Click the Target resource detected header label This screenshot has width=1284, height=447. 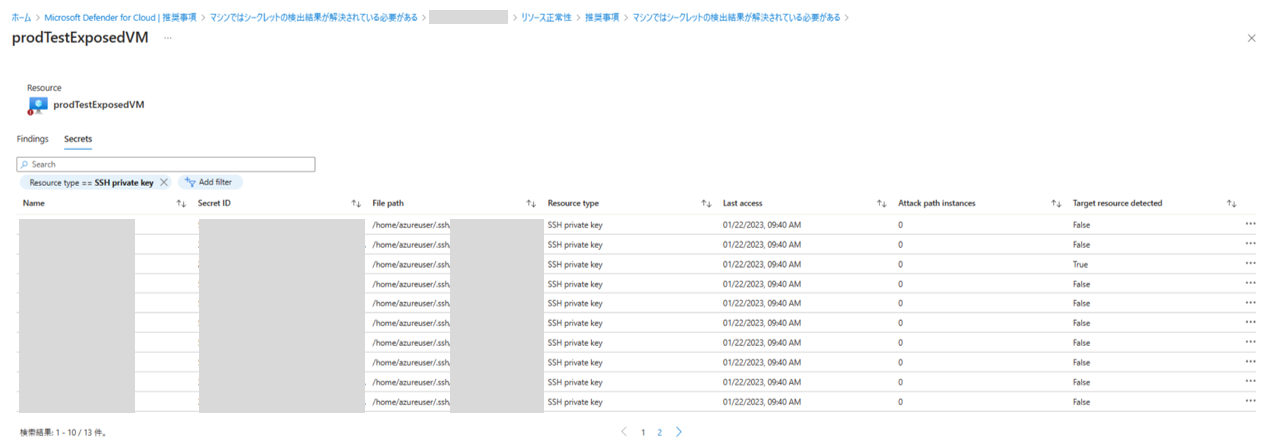pos(1117,203)
